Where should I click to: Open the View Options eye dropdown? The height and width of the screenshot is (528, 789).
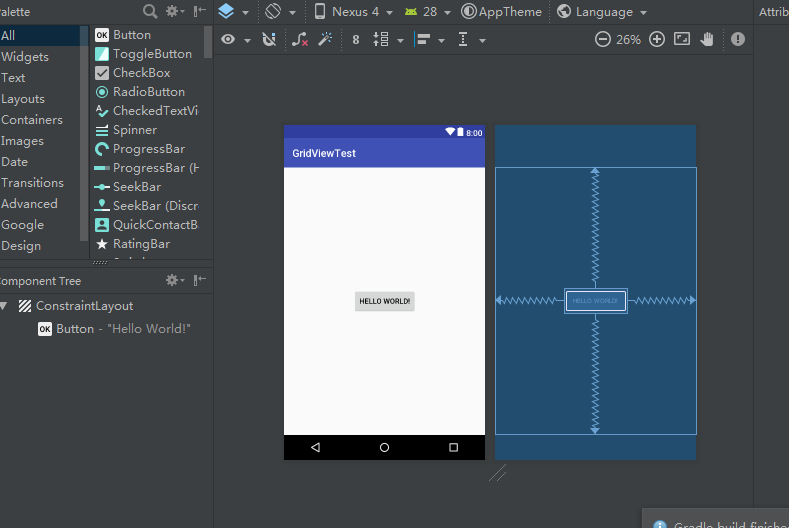pos(235,40)
